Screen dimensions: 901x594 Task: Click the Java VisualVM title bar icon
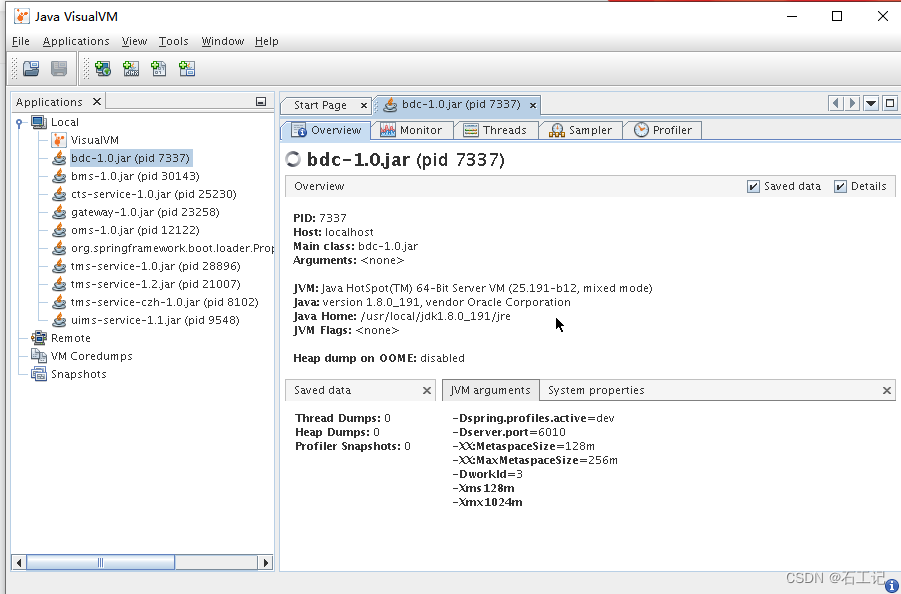[x=22, y=16]
